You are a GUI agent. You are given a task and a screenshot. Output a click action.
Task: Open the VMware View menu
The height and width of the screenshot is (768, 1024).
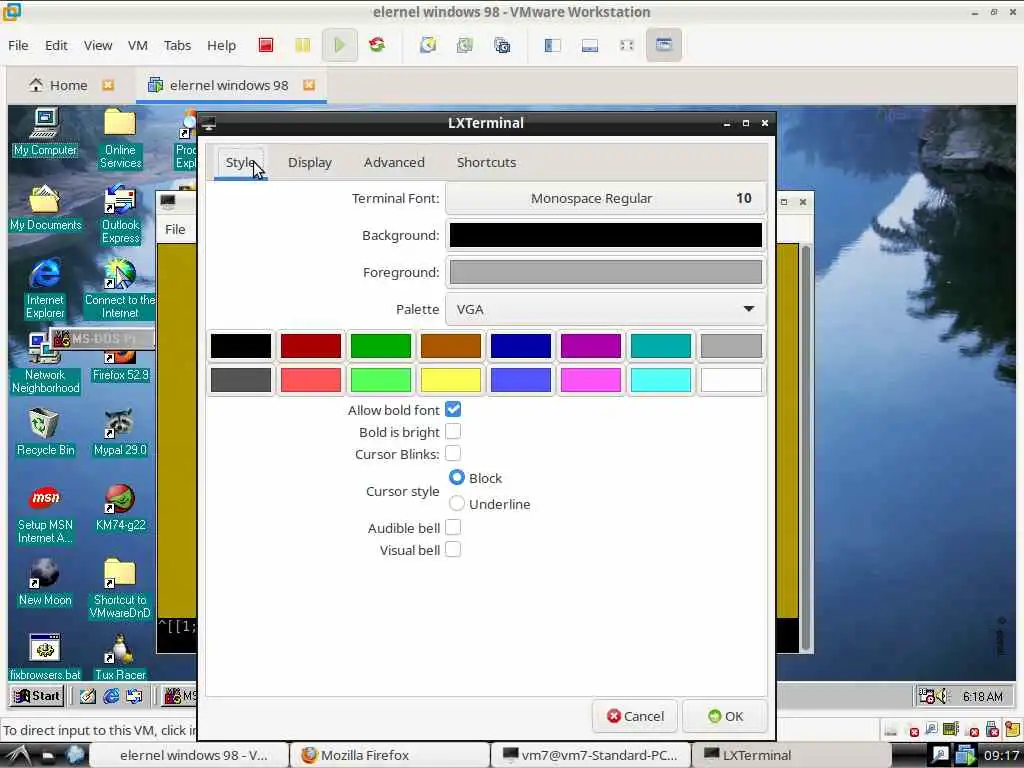tap(97, 45)
